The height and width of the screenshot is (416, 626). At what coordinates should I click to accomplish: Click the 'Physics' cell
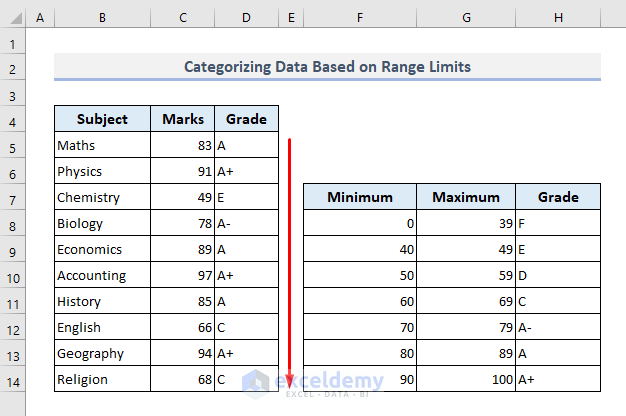[102, 171]
